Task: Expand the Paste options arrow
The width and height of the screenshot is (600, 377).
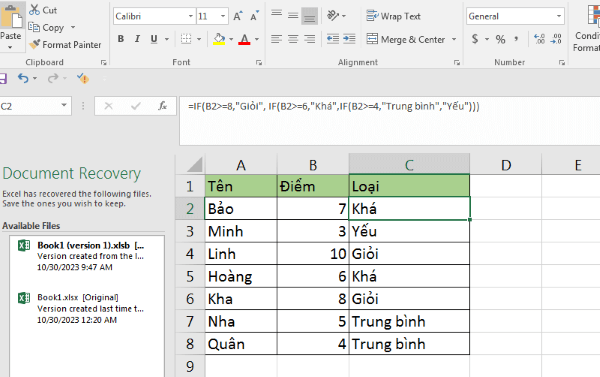Action: point(10,47)
